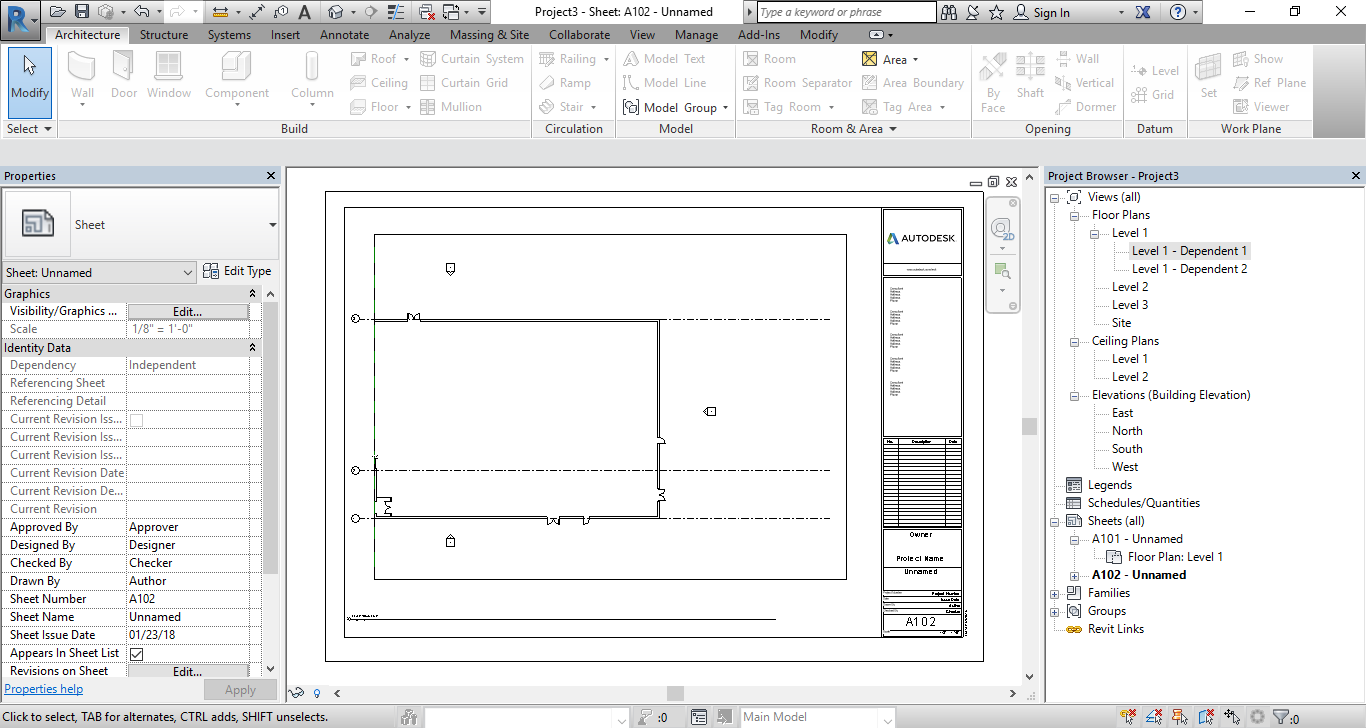Select Floor Plan: Level 1 under sheet A101
This screenshot has height=728, width=1366.
(1175, 557)
